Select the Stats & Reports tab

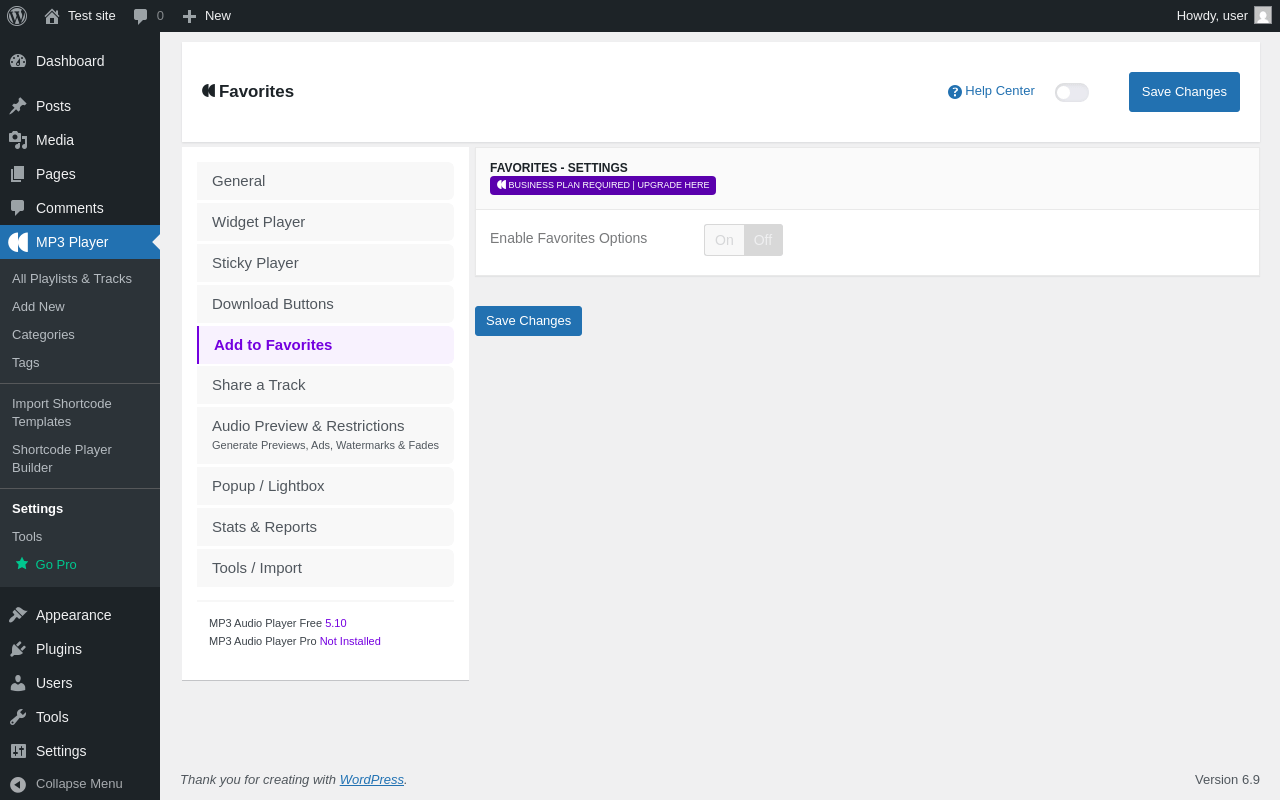(x=325, y=527)
